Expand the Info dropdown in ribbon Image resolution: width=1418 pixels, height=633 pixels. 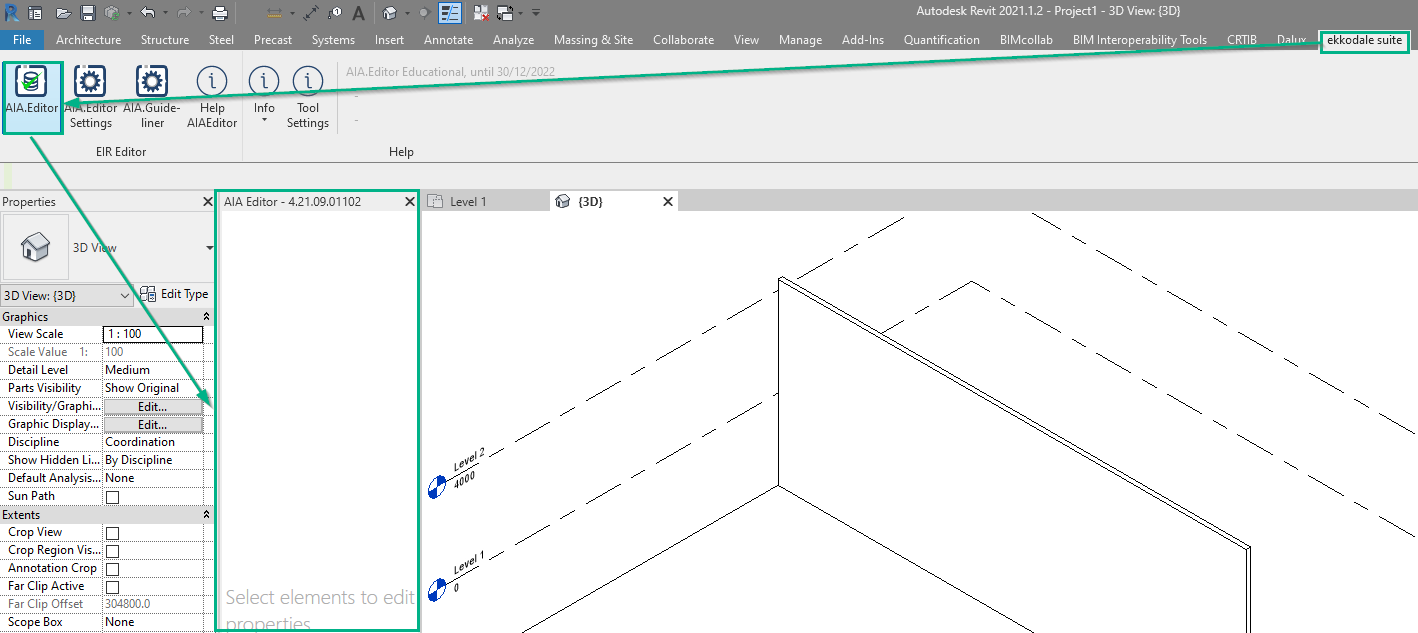tap(264, 120)
